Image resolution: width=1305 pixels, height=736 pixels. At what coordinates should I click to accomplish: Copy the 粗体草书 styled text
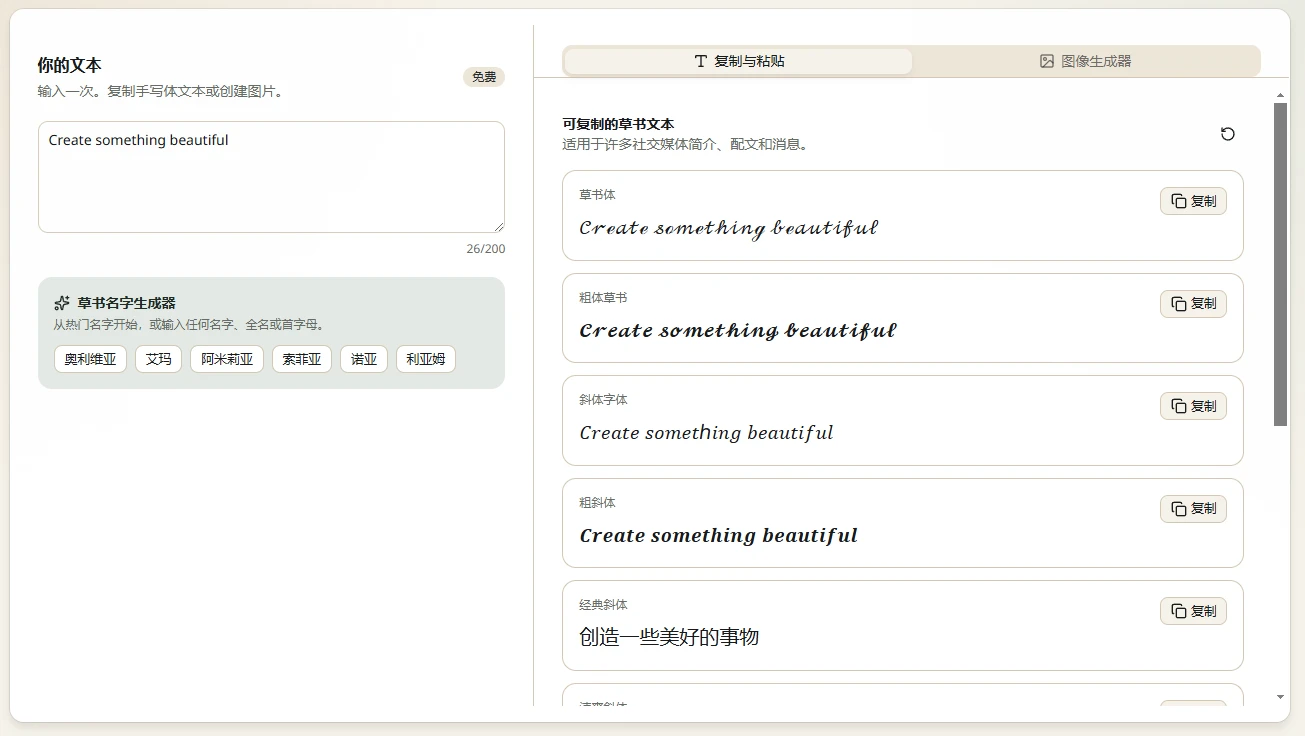(x=1193, y=304)
